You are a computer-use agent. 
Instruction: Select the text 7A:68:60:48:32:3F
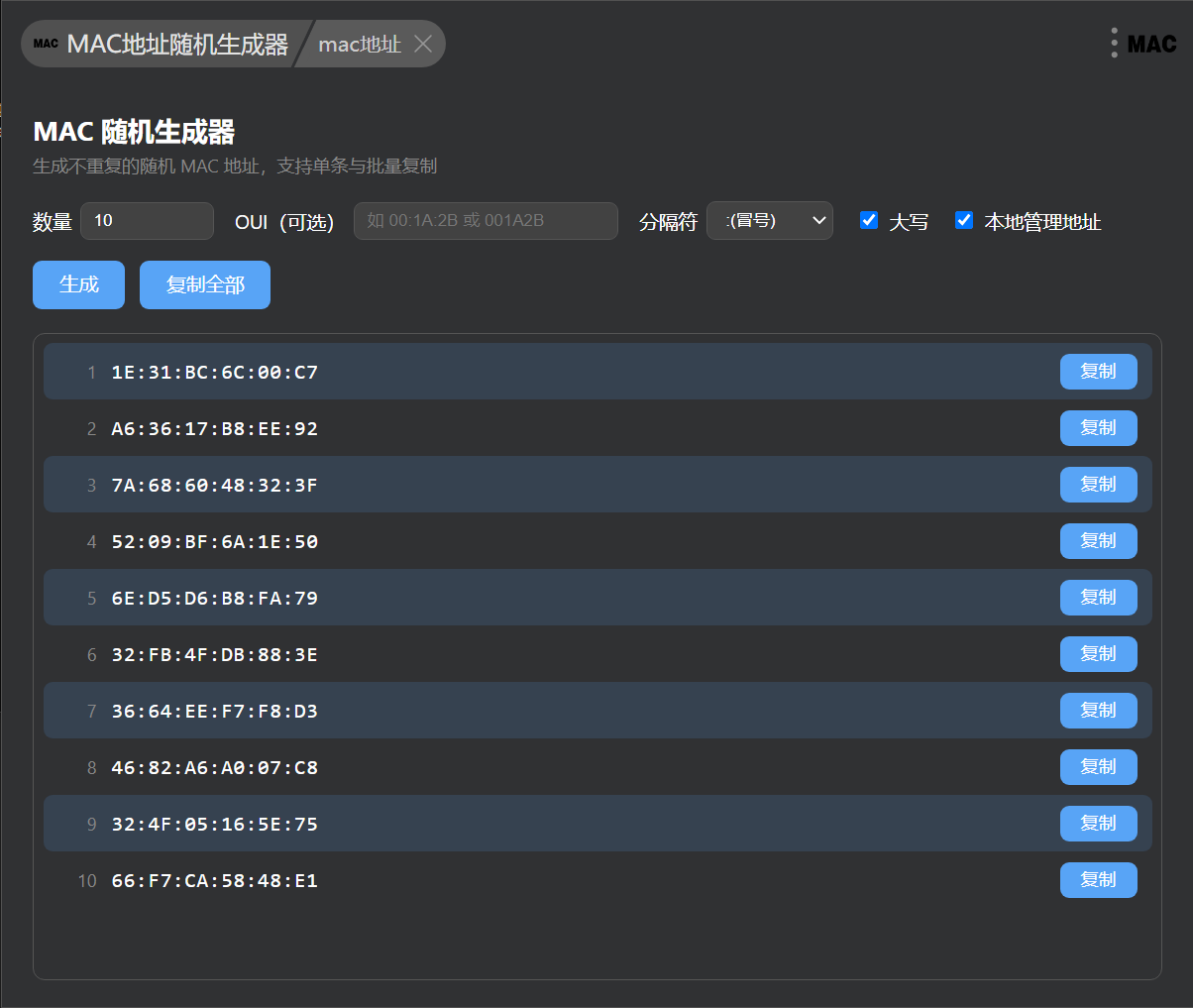pos(215,486)
